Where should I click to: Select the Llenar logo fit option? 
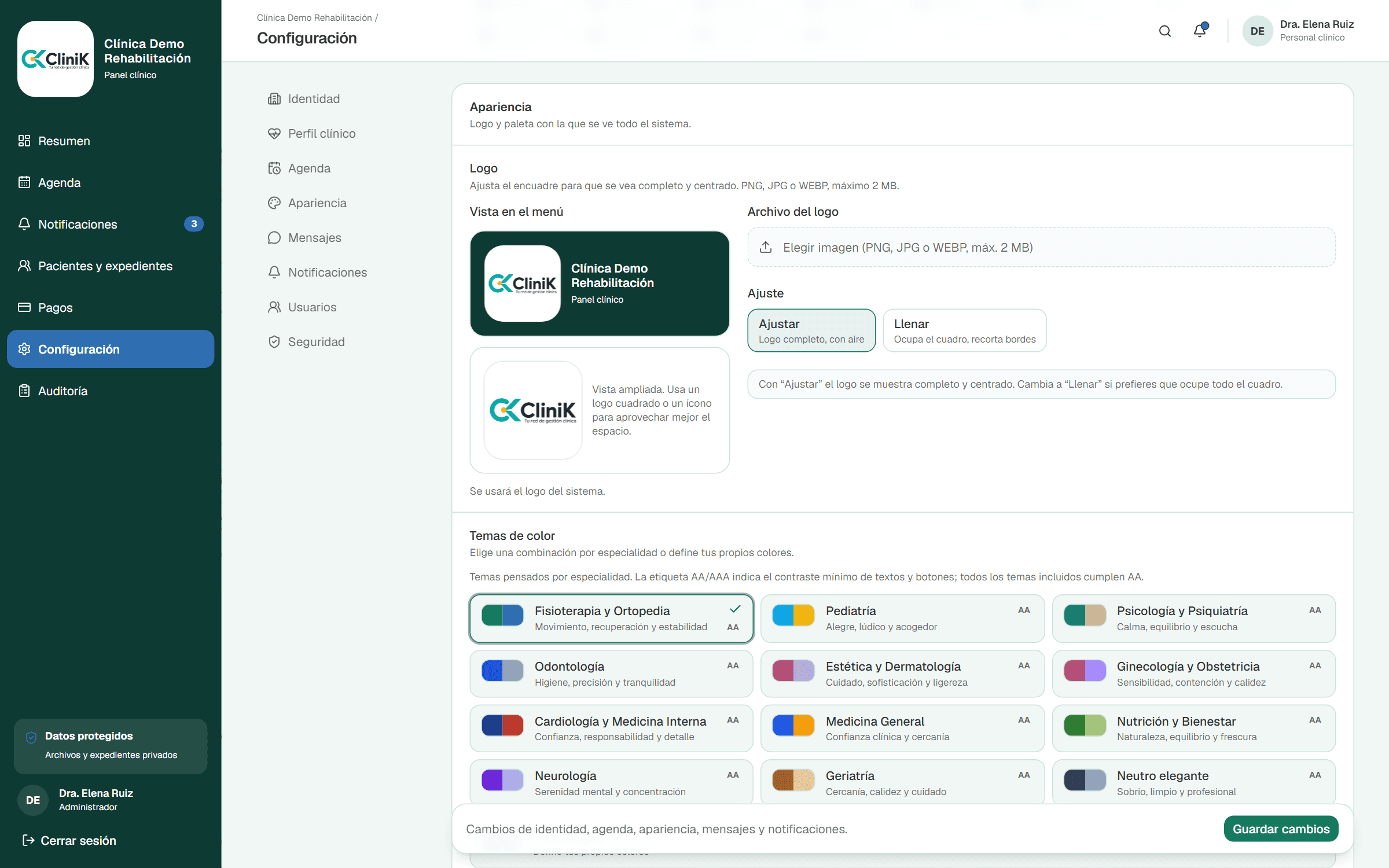(x=965, y=330)
